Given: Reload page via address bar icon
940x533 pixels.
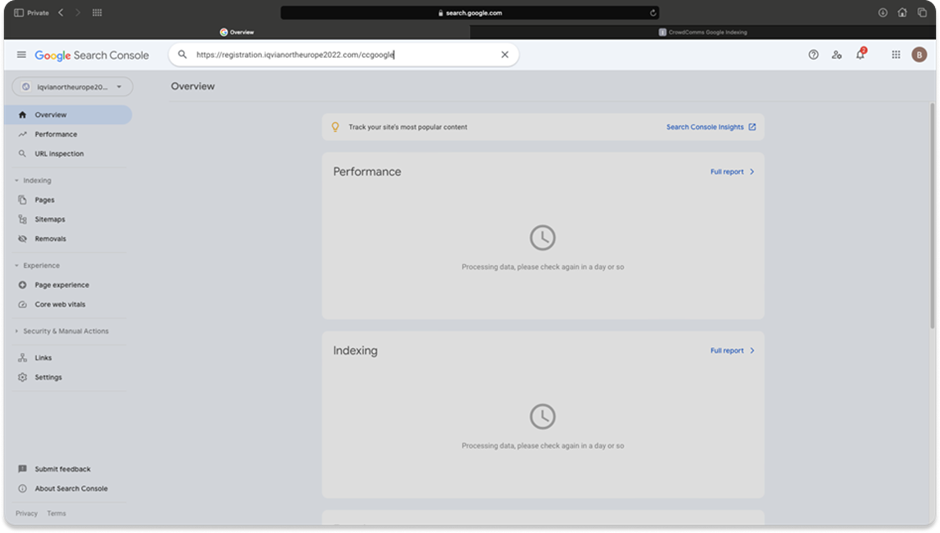Looking at the screenshot, I should (653, 13).
